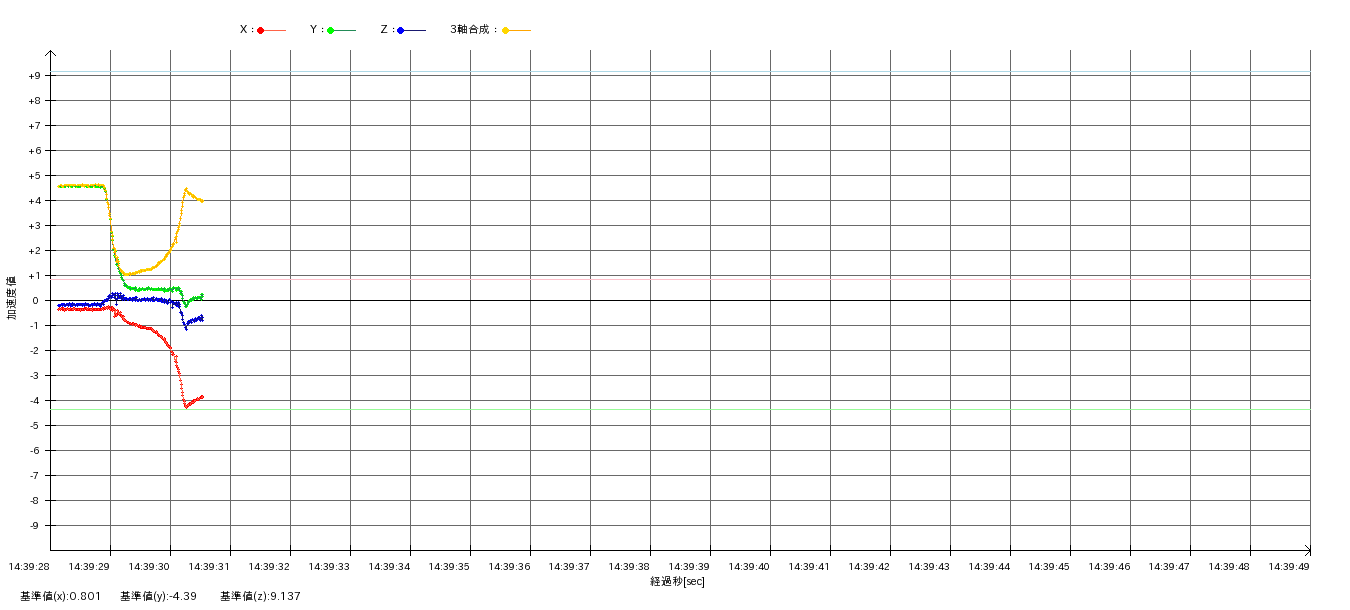Screen dimensions: 1350x610
Task: Click the 14:39:28 time axis label
Action: tap(29, 566)
